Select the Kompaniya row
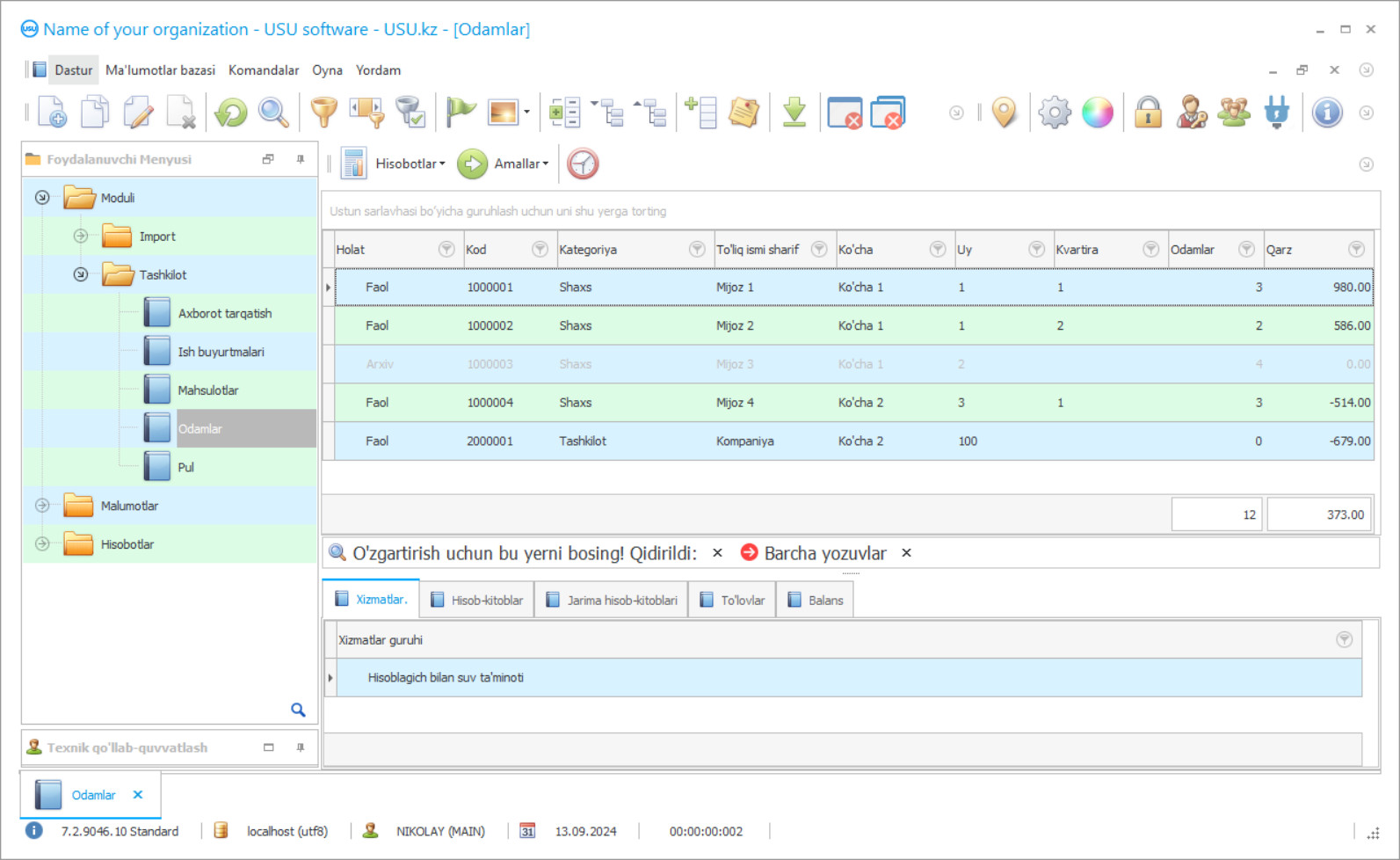 click(854, 441)
